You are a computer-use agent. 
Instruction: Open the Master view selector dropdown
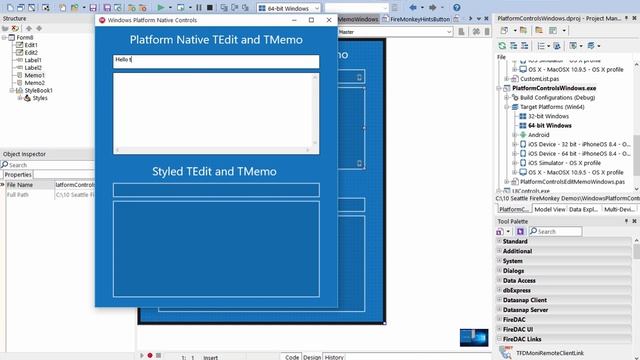pyautogui.click(x=449, y=31)
